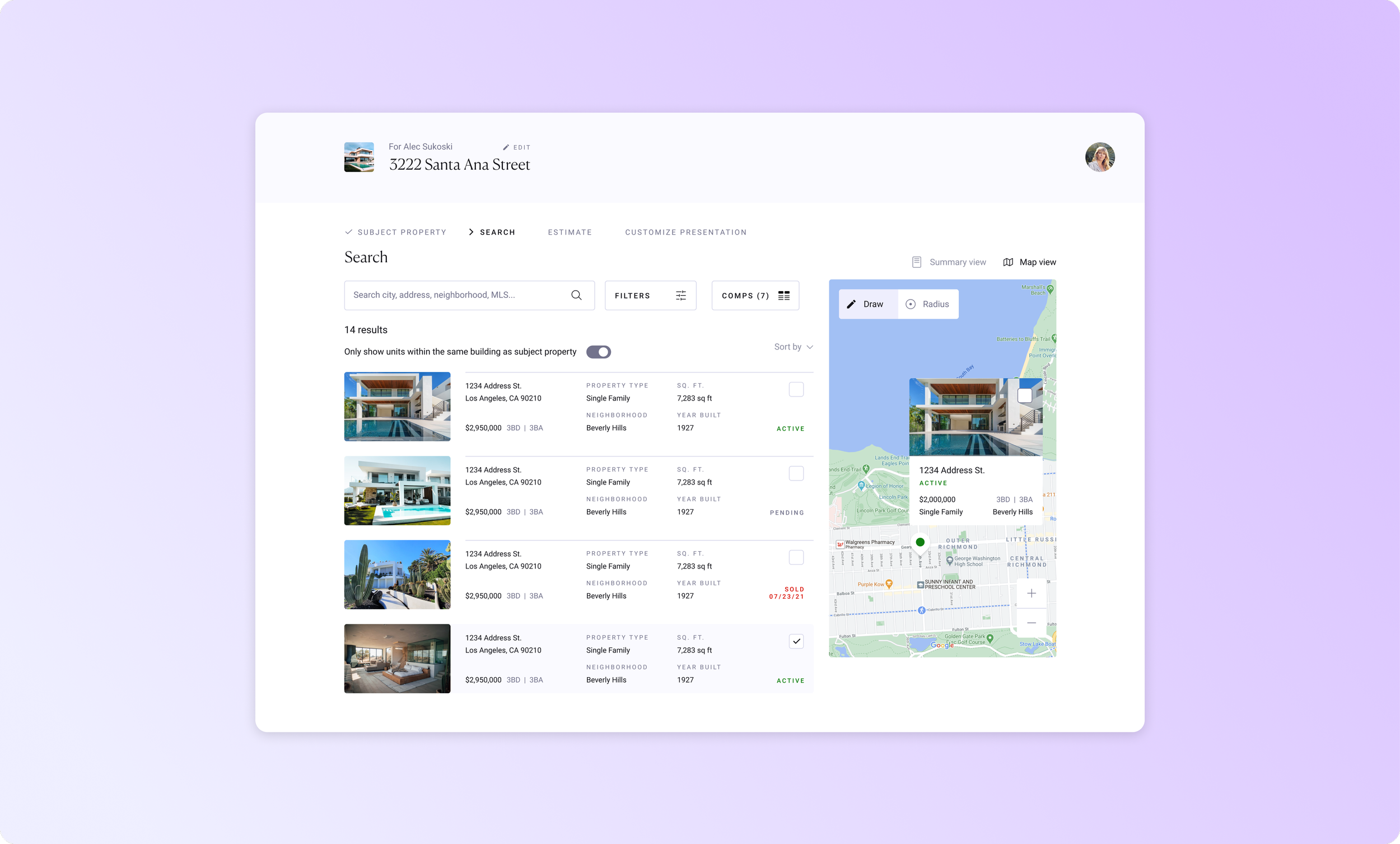The height and width of the screenshot is (844, 1400).
Task: Open the Customize Presentation step
Action: [685, 232]
